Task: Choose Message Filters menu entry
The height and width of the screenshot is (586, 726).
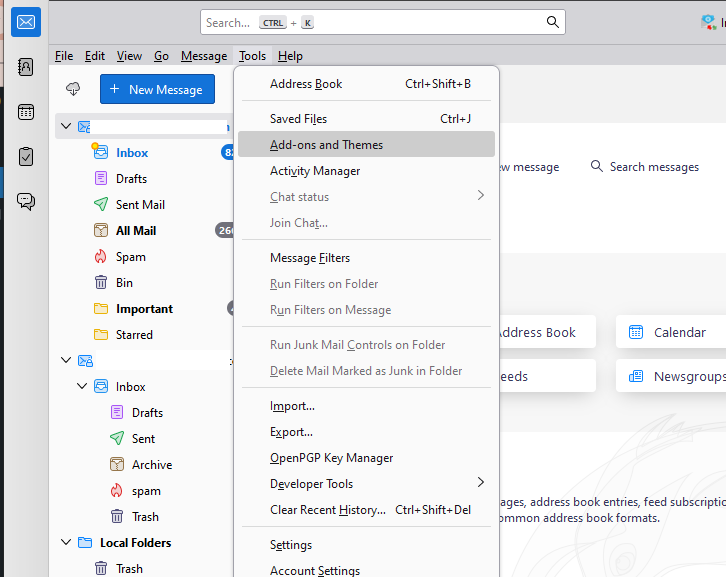Action: click(366, 258)
